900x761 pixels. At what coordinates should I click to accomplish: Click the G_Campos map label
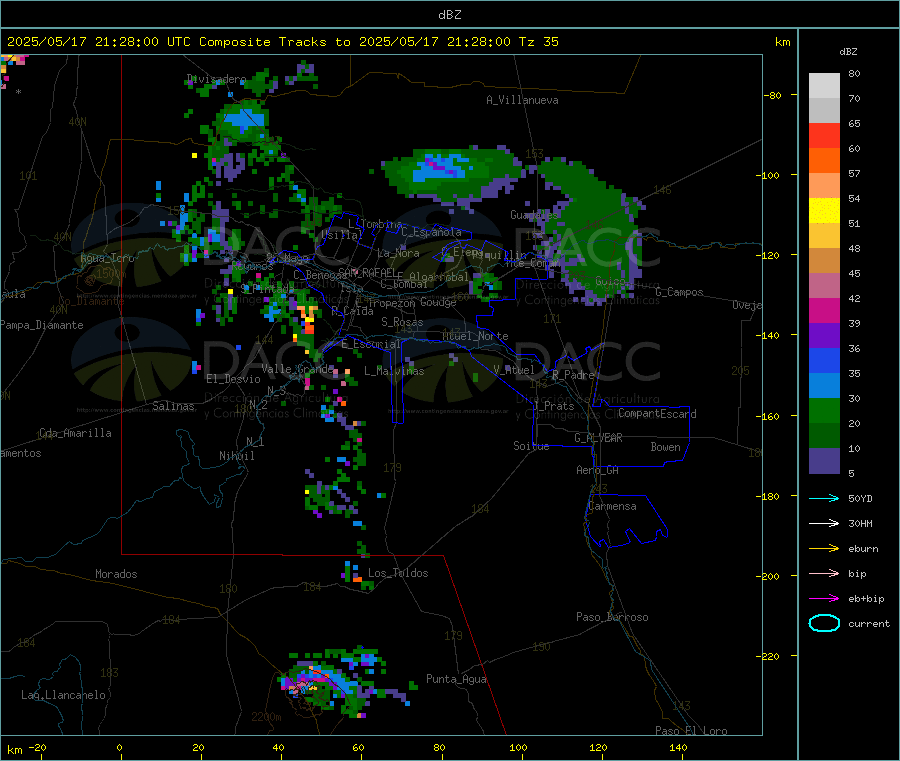pyautogui.click(x=680, y=292)
